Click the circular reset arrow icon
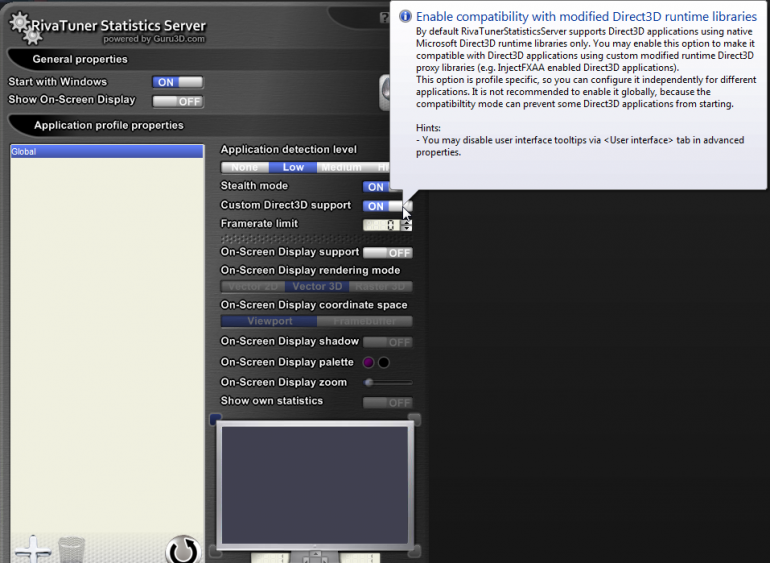Image resolution: width=770 pixels, height=563 pixels. click(x=183, y=550)
